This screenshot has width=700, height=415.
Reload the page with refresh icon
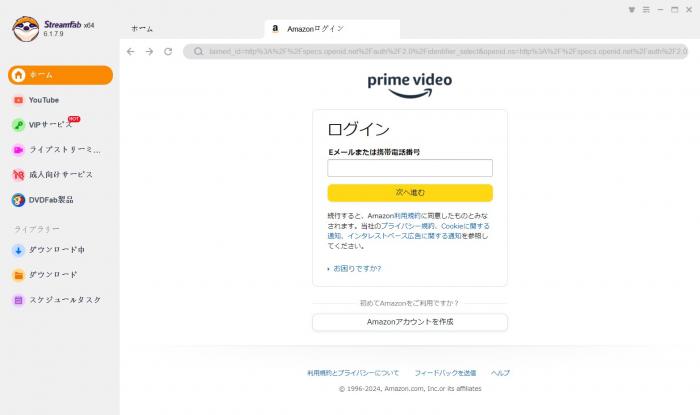(168, 52)
